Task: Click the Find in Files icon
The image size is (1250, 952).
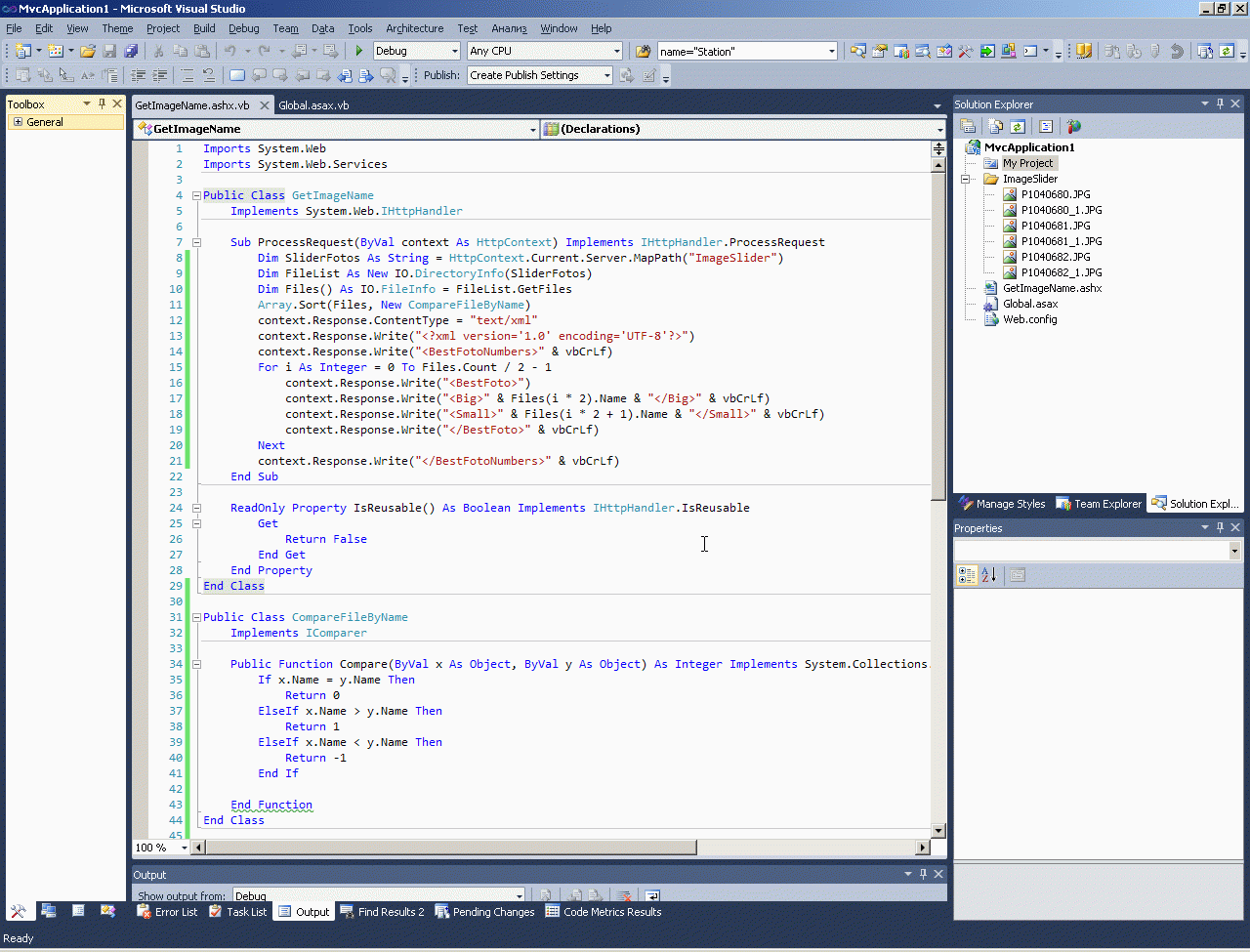Action: 643,51
